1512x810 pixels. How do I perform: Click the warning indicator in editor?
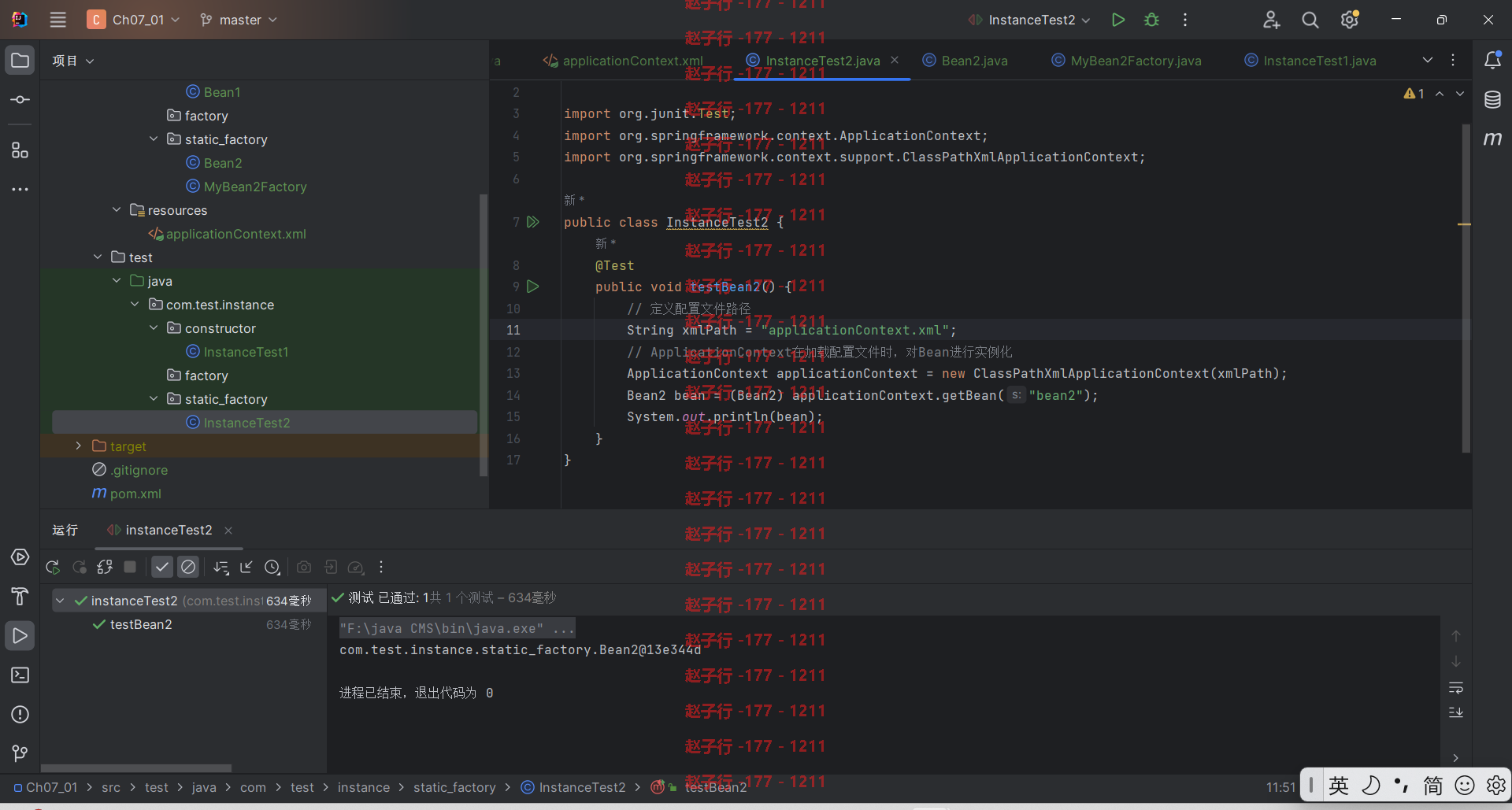(x=1414, y=94)
